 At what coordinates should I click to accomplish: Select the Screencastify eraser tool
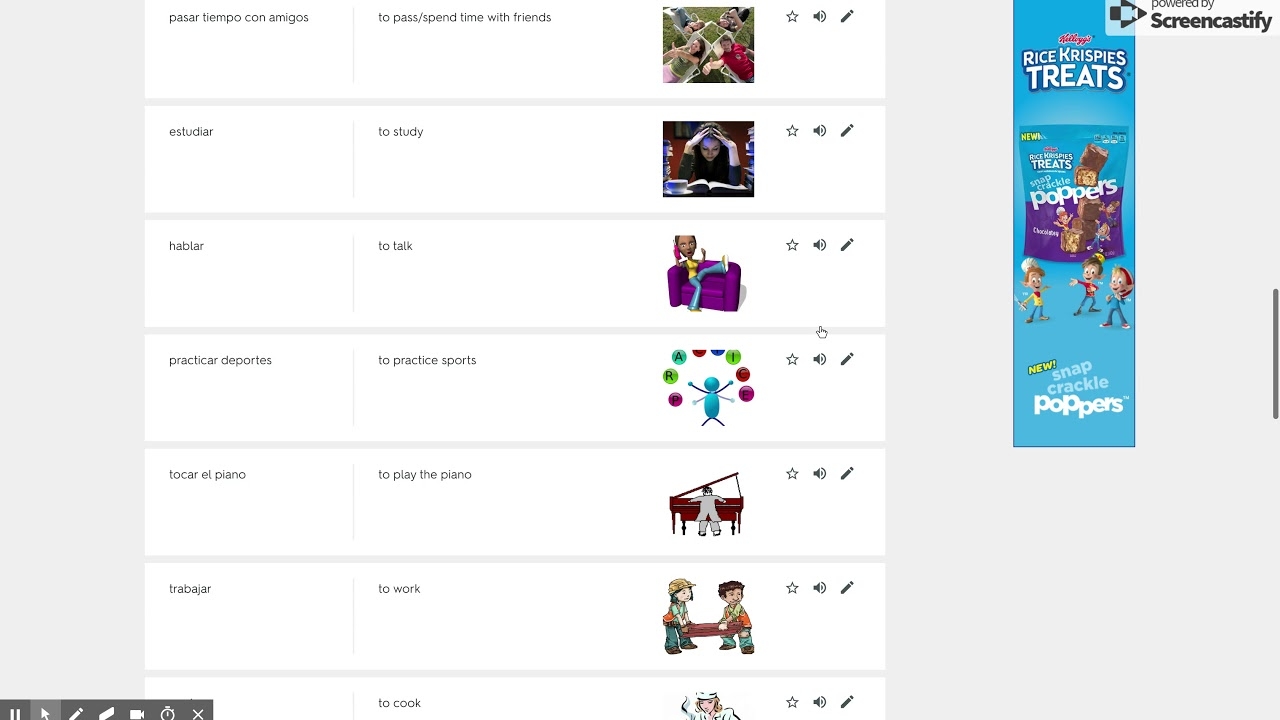106,714
